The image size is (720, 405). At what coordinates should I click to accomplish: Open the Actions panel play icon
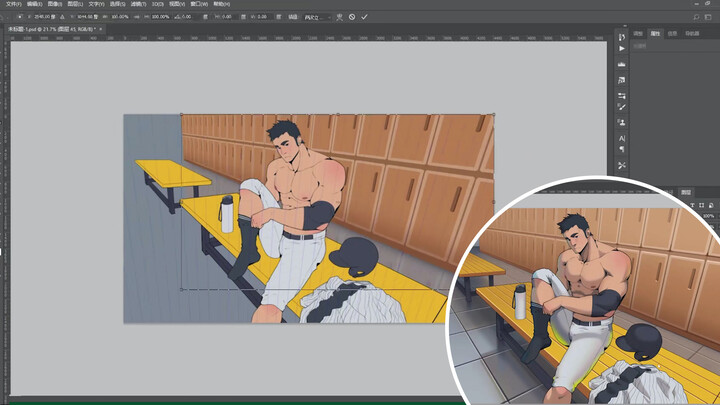click(x=622, y=48)
